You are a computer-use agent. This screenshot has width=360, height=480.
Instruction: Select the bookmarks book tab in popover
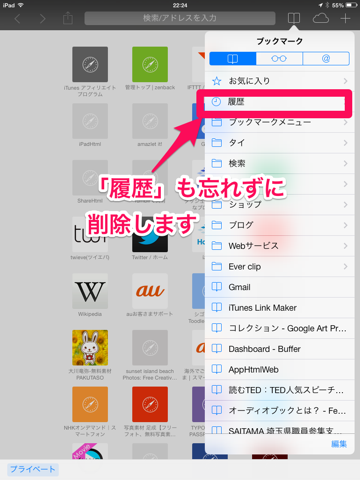coord(233,59)
